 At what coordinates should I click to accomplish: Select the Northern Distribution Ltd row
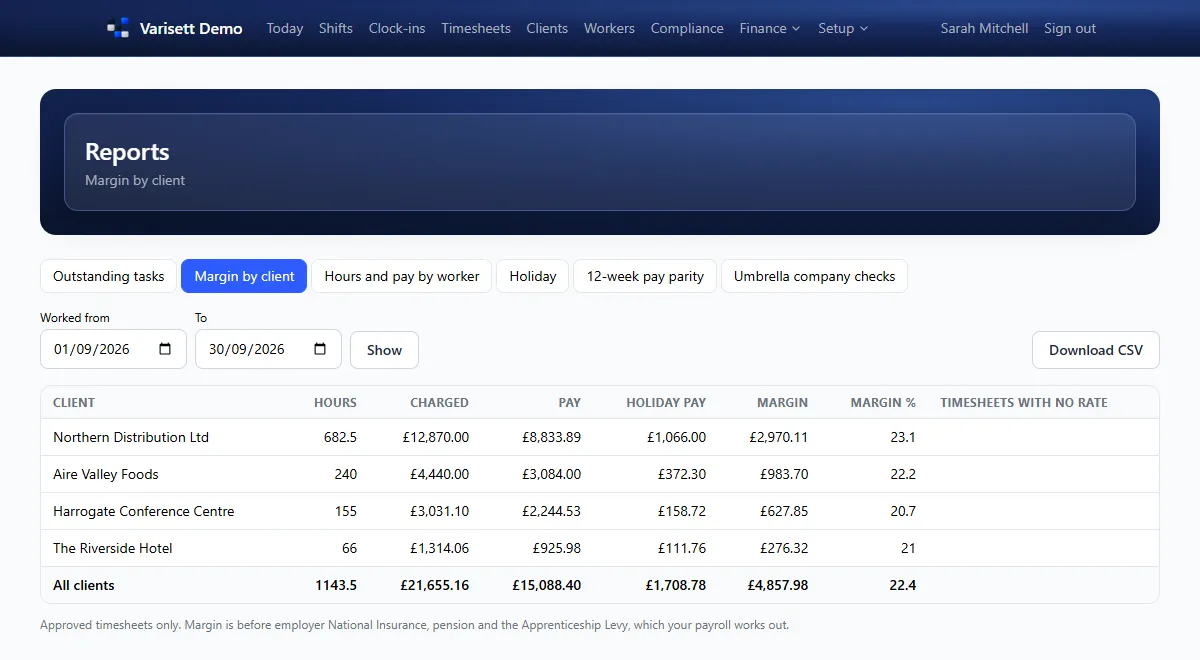coord(600,437)
